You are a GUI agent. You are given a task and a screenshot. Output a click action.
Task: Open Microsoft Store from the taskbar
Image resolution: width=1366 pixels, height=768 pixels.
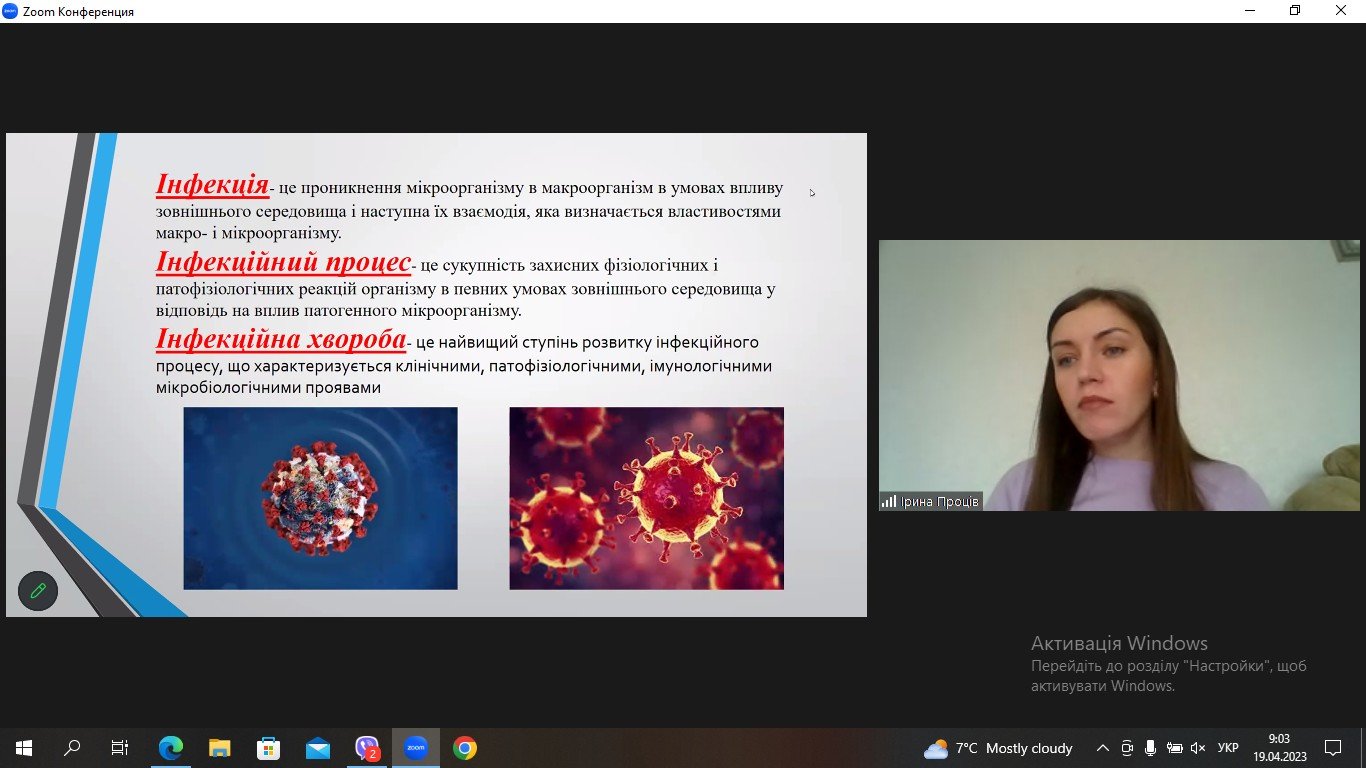(269, 748)
